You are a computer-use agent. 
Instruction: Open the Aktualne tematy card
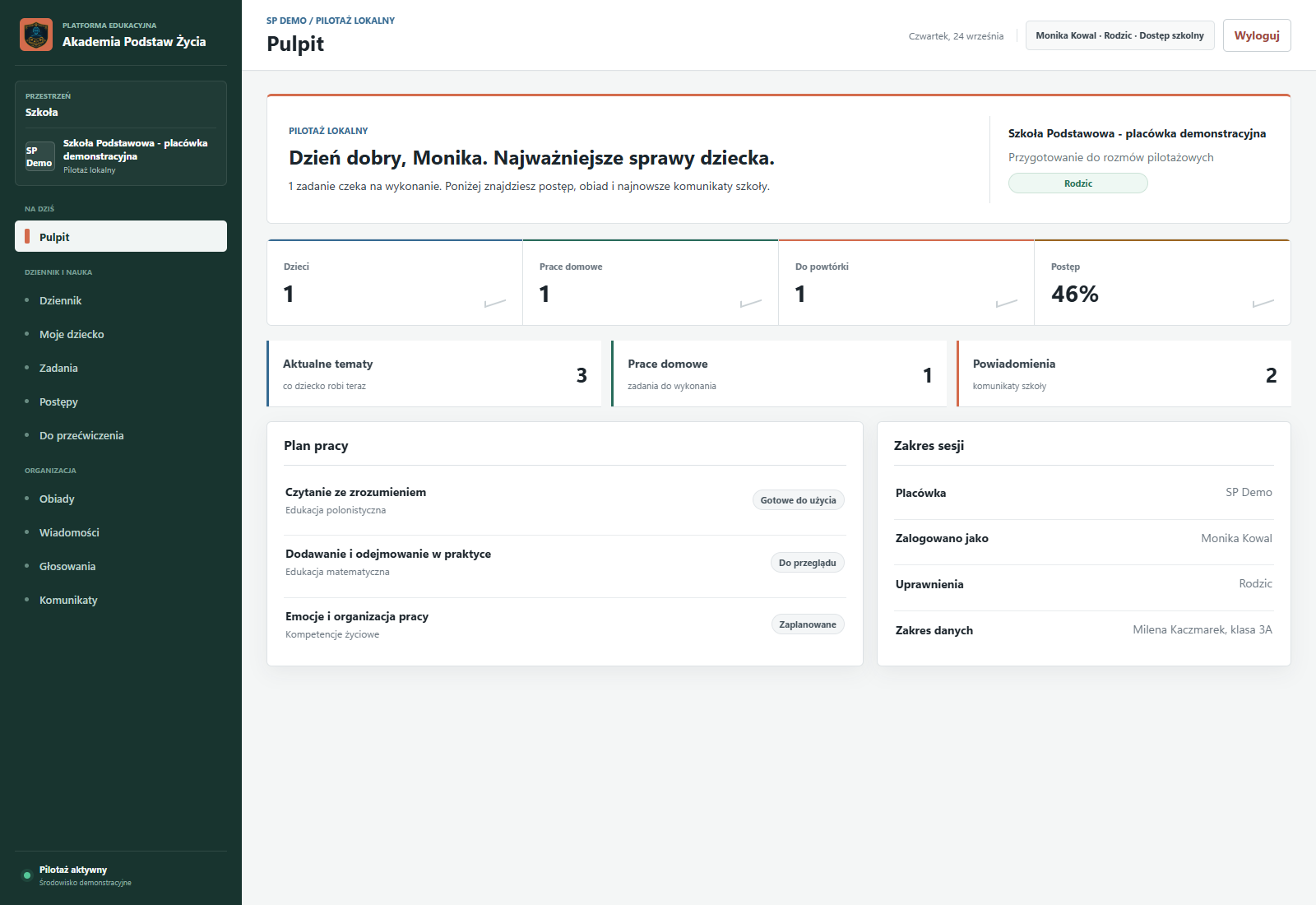tap(434, 374)
